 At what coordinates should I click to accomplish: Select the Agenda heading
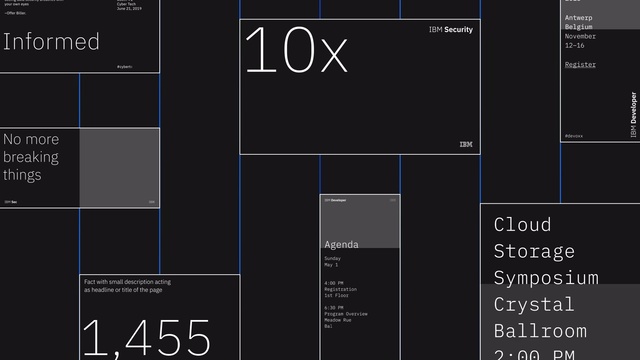(x=341, y=244)
